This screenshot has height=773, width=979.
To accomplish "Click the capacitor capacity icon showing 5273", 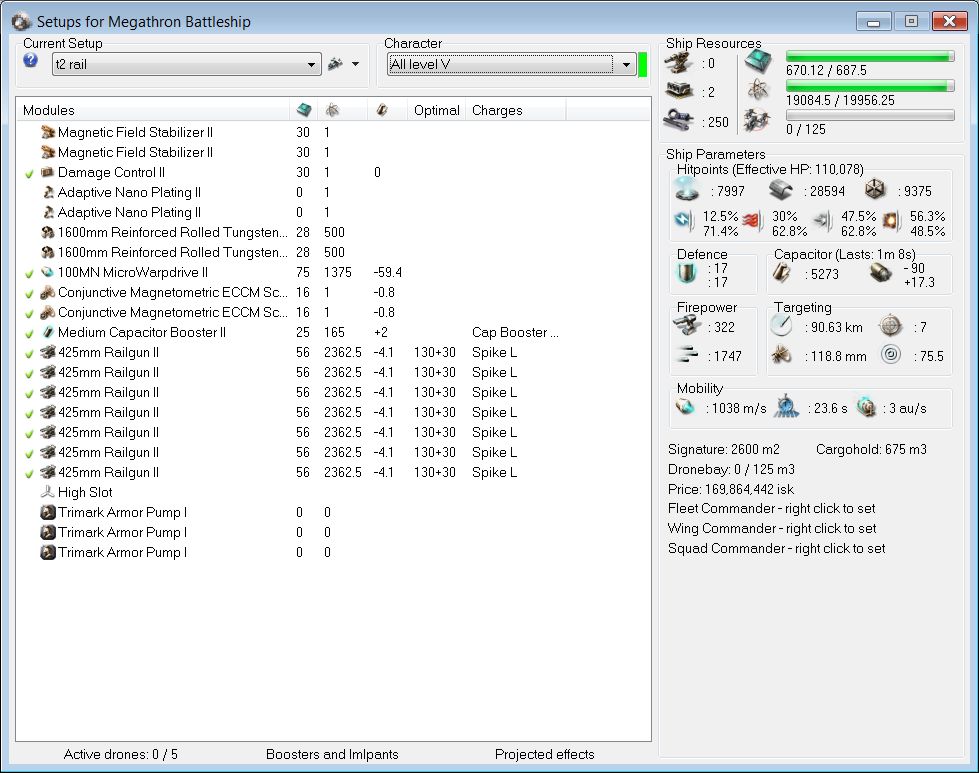I will pos(782,273).
